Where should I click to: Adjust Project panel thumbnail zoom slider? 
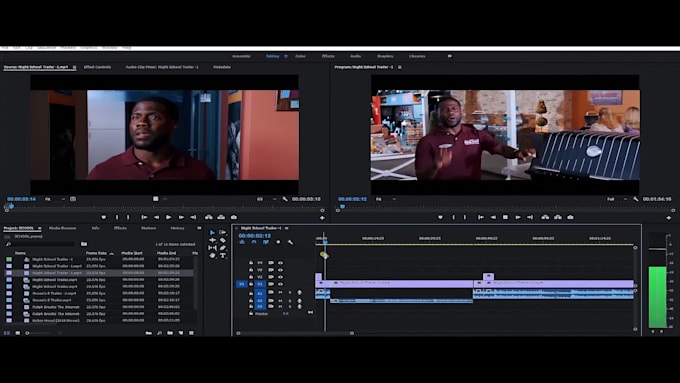point(39,333)
